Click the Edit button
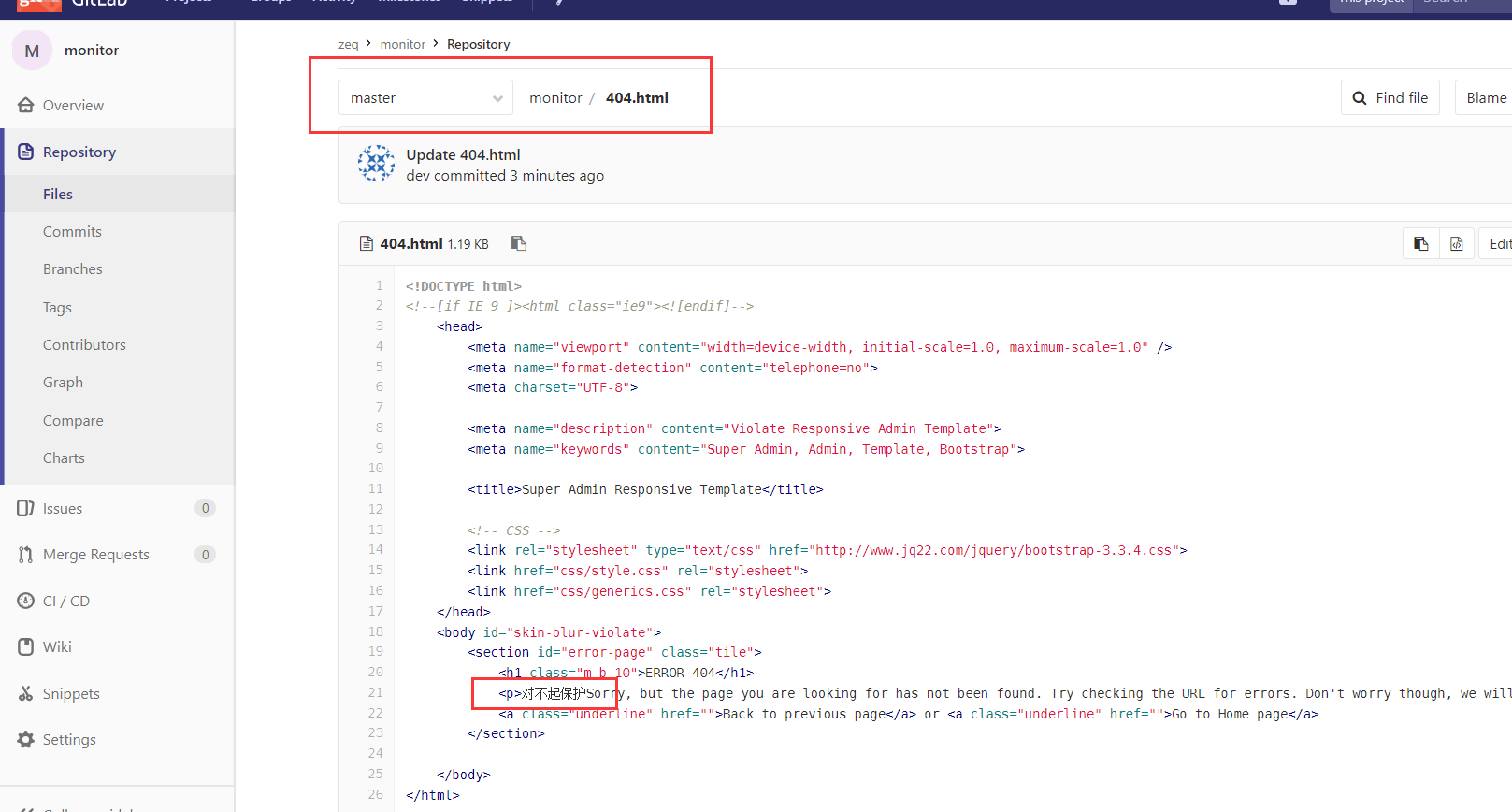Image resolution: width=1512 pixels, height=812 pixels. tap(1496, 243)
